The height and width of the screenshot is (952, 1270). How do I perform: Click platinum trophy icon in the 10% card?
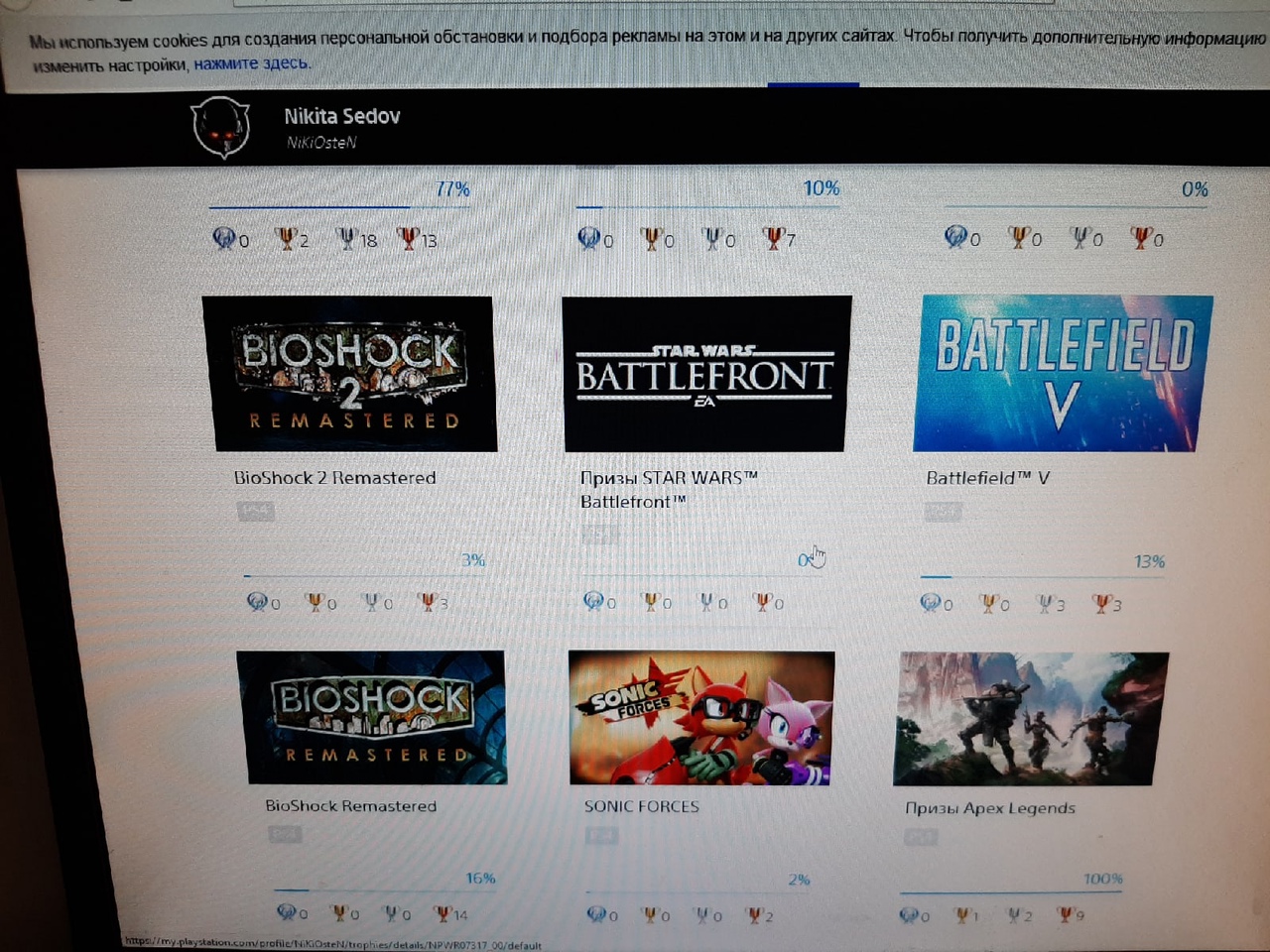pos(589,238)
